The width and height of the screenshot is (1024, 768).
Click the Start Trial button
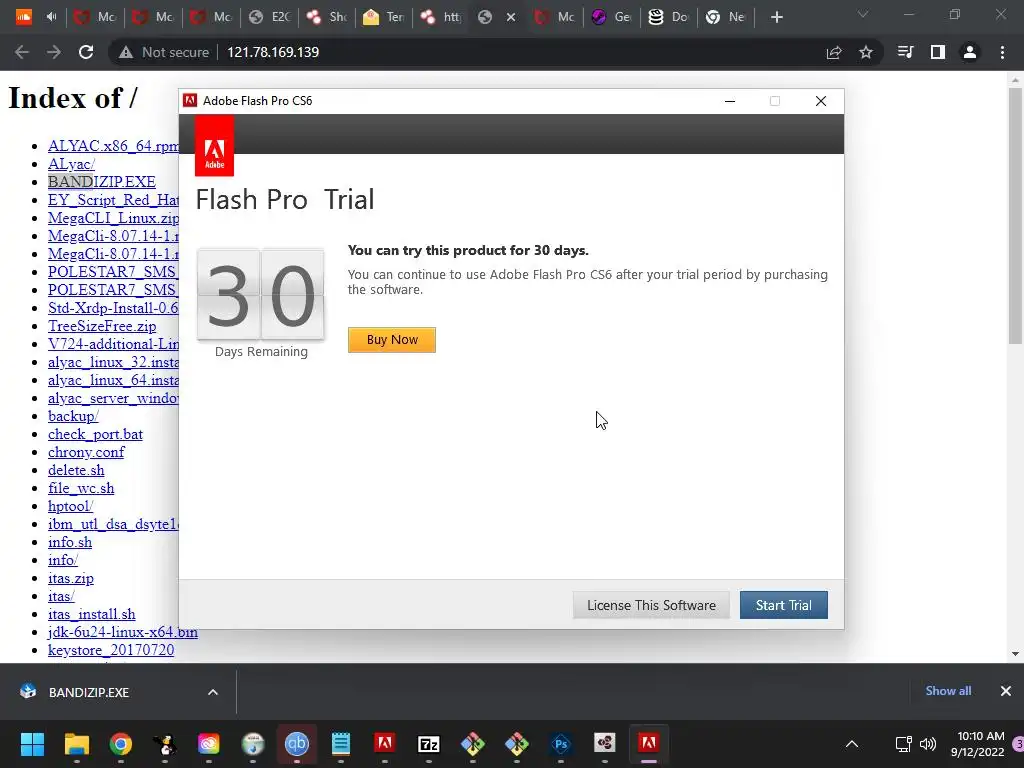click(x=783, y=605)
